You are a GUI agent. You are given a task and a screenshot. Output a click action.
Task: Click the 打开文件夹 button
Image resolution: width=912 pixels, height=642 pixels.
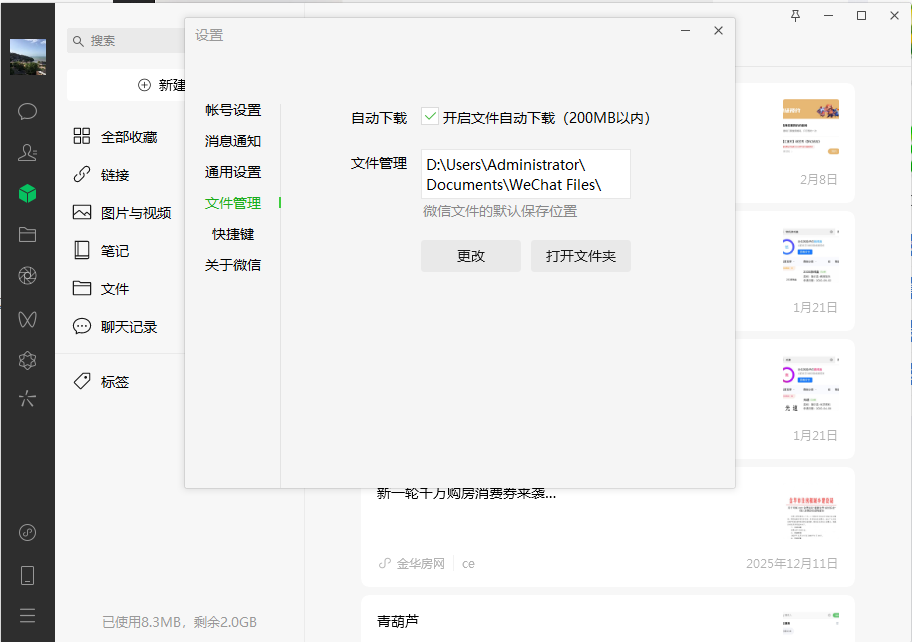pyautogui.click(x=580, y=256)
